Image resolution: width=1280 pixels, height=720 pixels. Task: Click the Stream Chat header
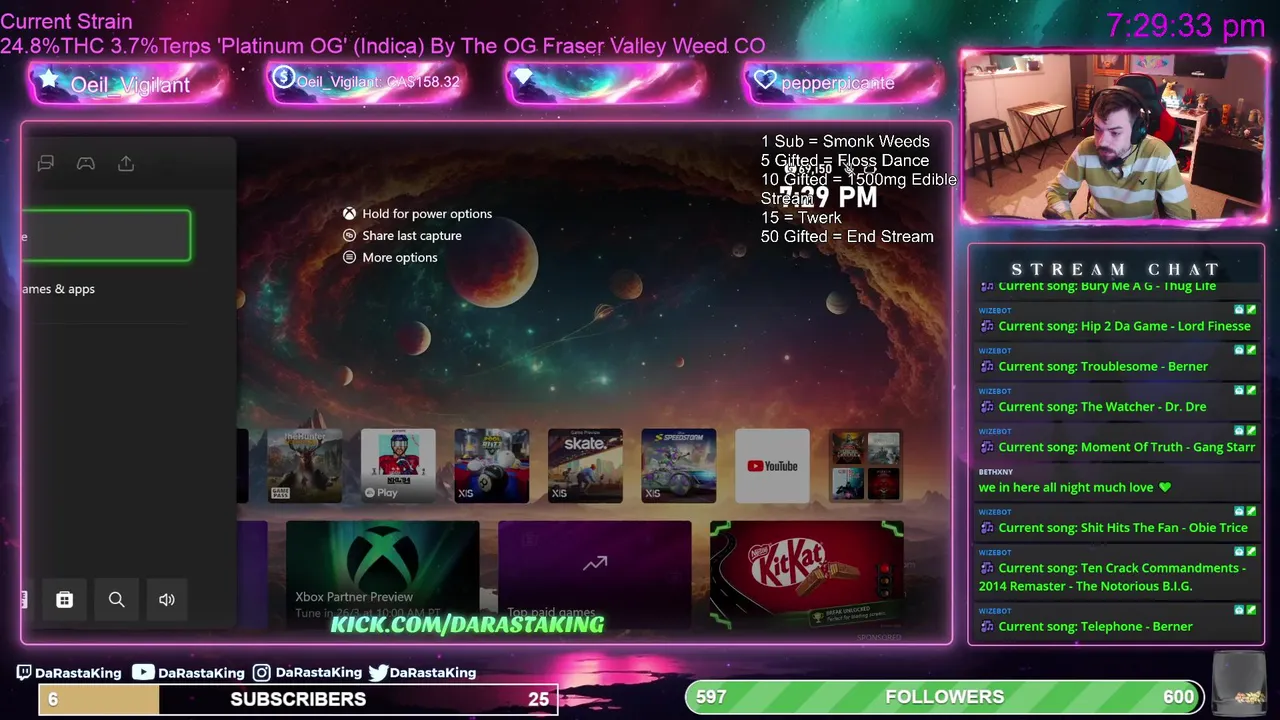[x=1116, y=270]
